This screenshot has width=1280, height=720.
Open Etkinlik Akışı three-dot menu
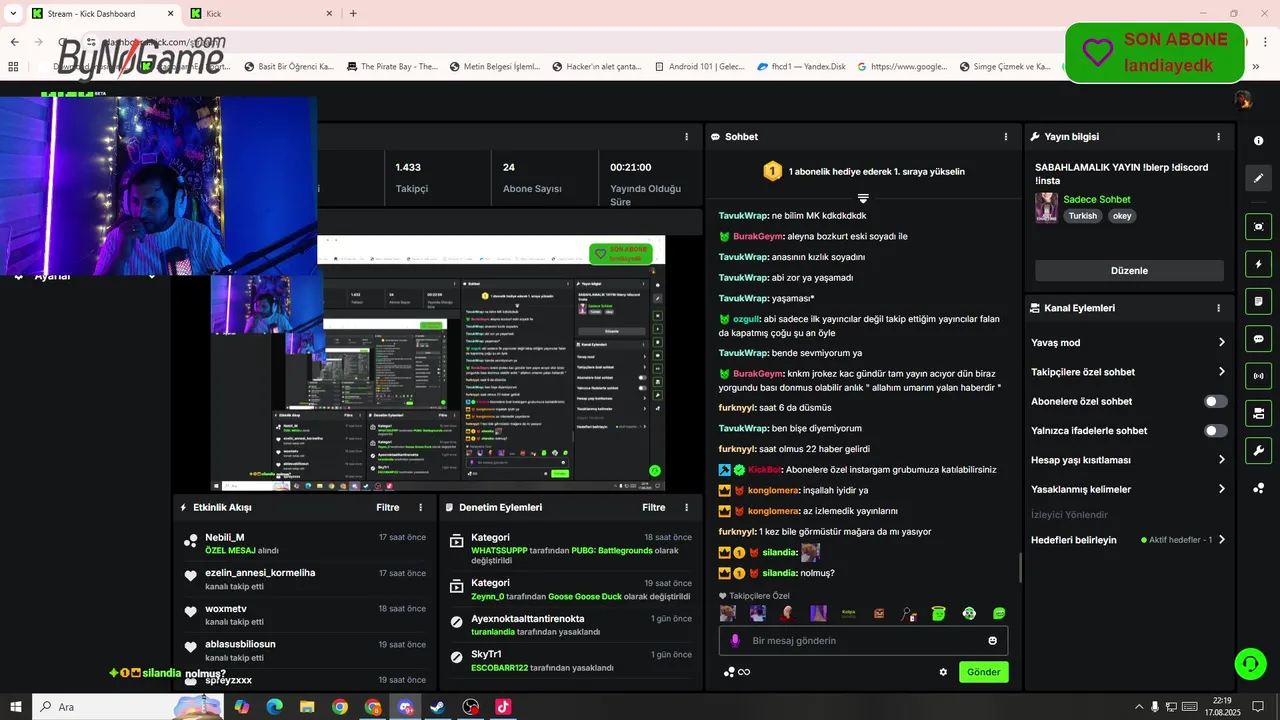point(420,508)
